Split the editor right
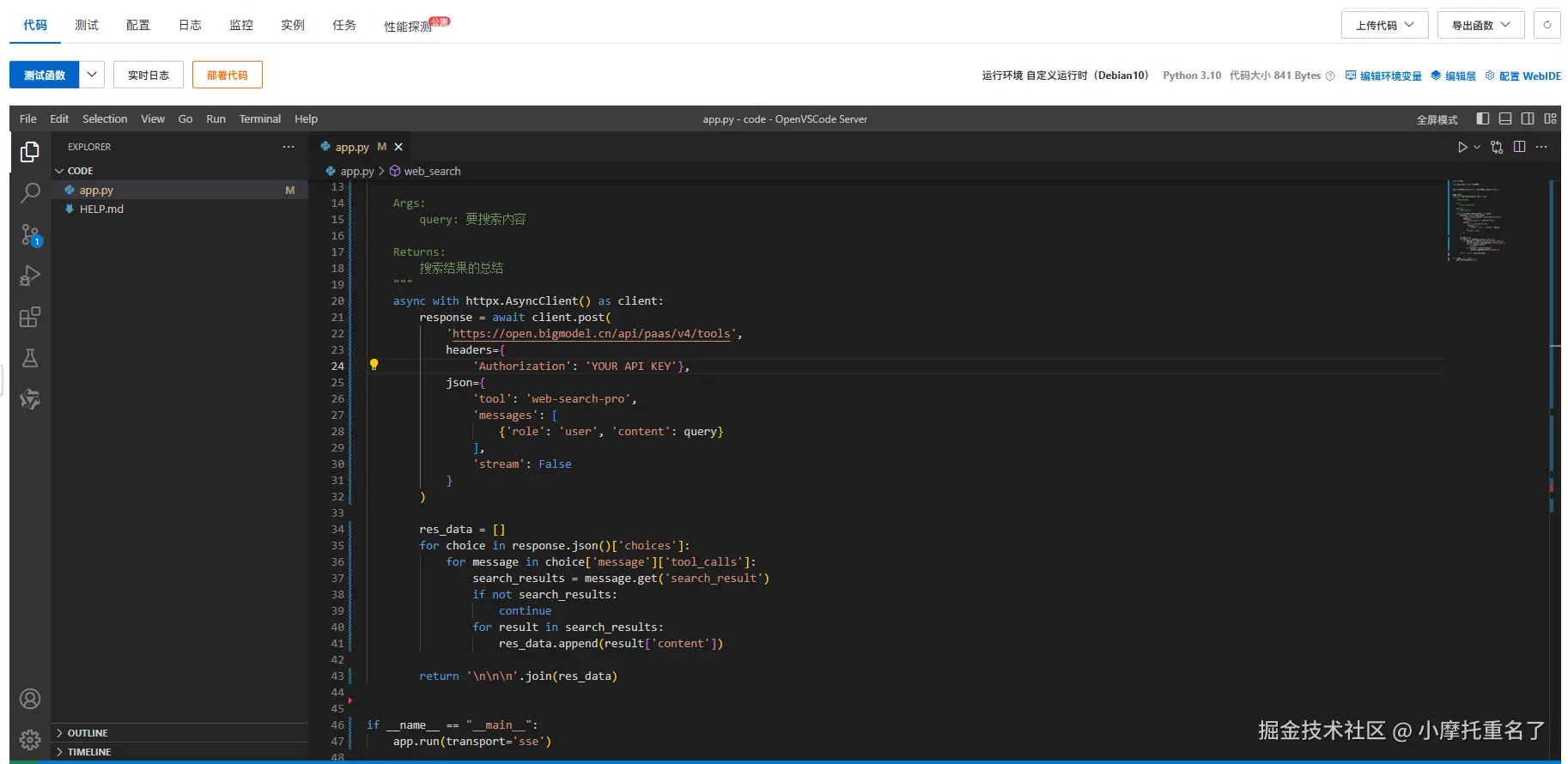Screen dimensions: 1568x764 (x=1519, y=147)
